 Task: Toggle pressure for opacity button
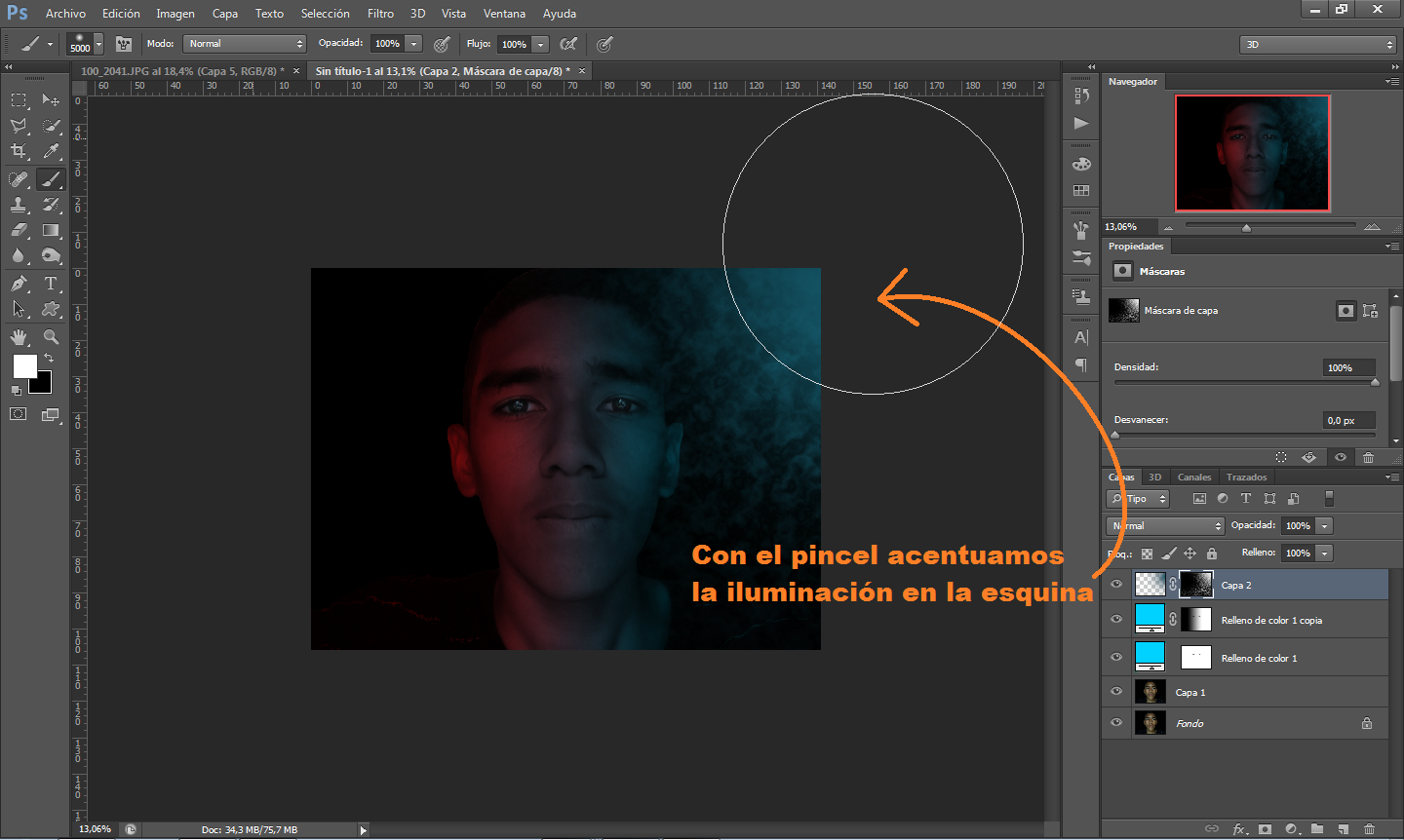click(x=442, y=44)
